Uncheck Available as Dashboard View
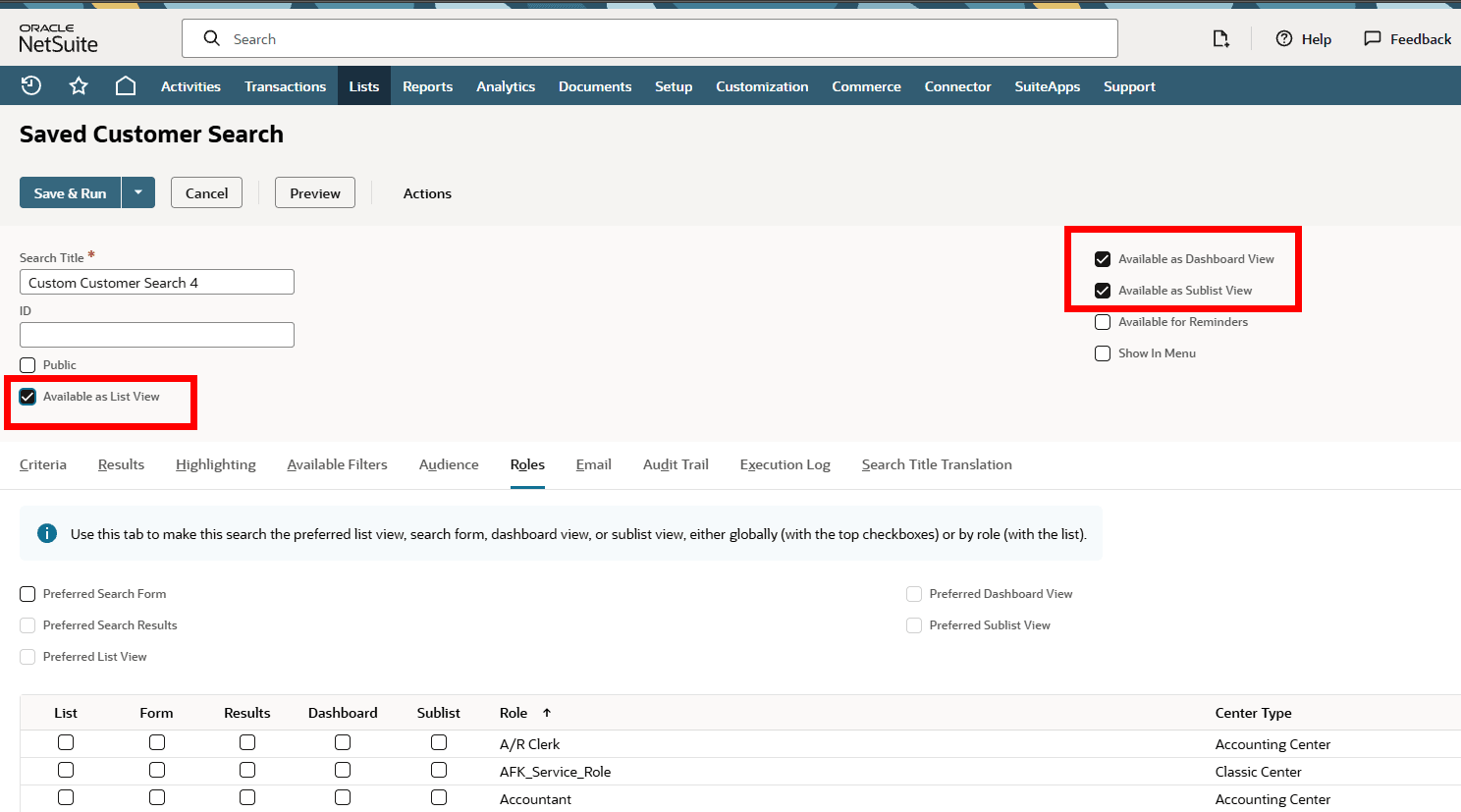Viewport: 1461px width, 812px height. coord(1103,259)
